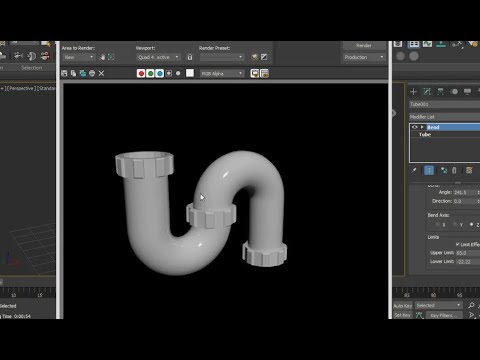Toggle the blue channel display

160,73
